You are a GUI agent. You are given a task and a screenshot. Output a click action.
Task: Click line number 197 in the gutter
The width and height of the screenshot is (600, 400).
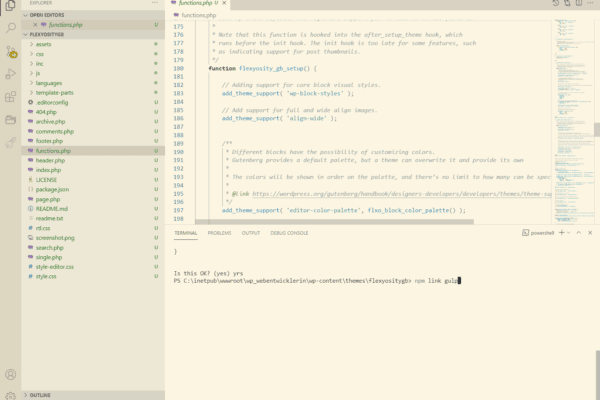click(x=178, y=211)
